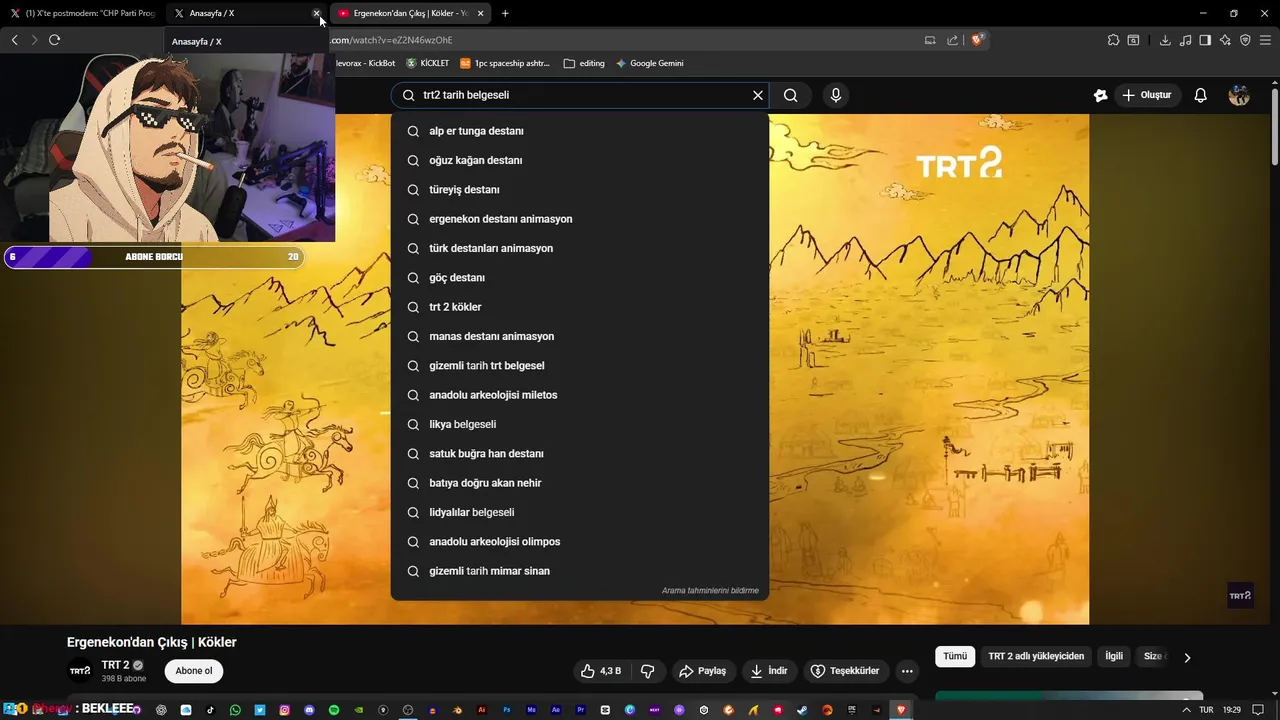Screen dimensions: 1280x720
Task: Open Photoshop from the taskbar
Action: [x=507, y=710]
